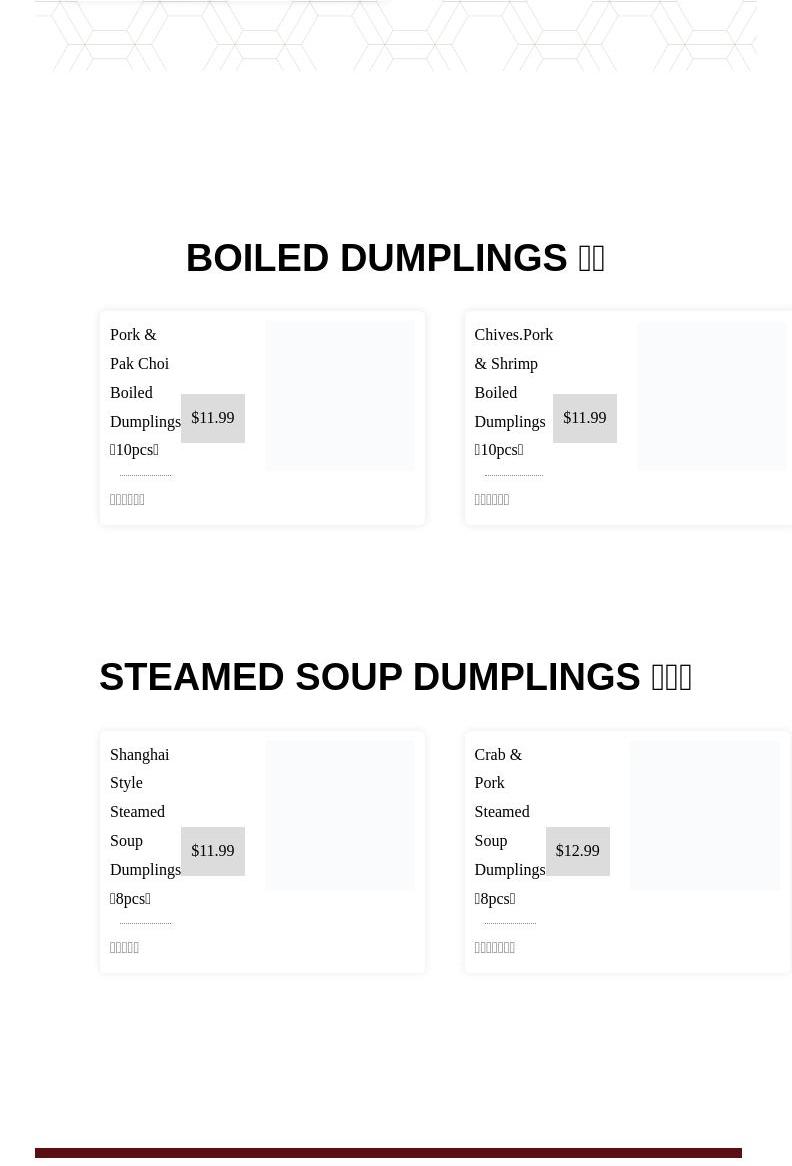Click Chinese subtitle under Shanghai Style dumplings
Viewport: 792px width, 1166px height.
coord(124,948)
